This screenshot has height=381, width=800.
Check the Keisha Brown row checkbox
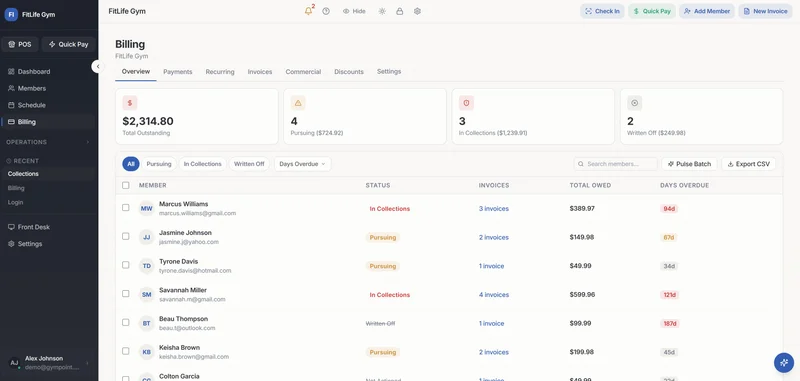click(x=126, y=351)
